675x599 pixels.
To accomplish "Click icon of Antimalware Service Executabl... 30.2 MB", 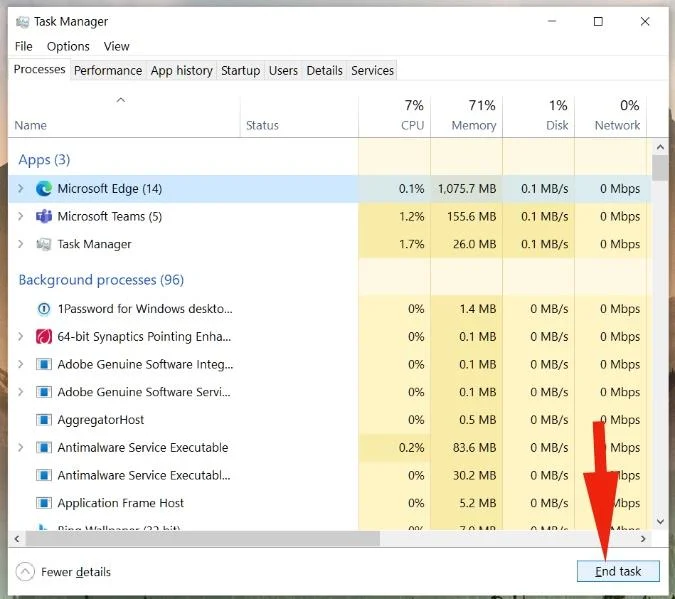I will (x=44, y=475).
